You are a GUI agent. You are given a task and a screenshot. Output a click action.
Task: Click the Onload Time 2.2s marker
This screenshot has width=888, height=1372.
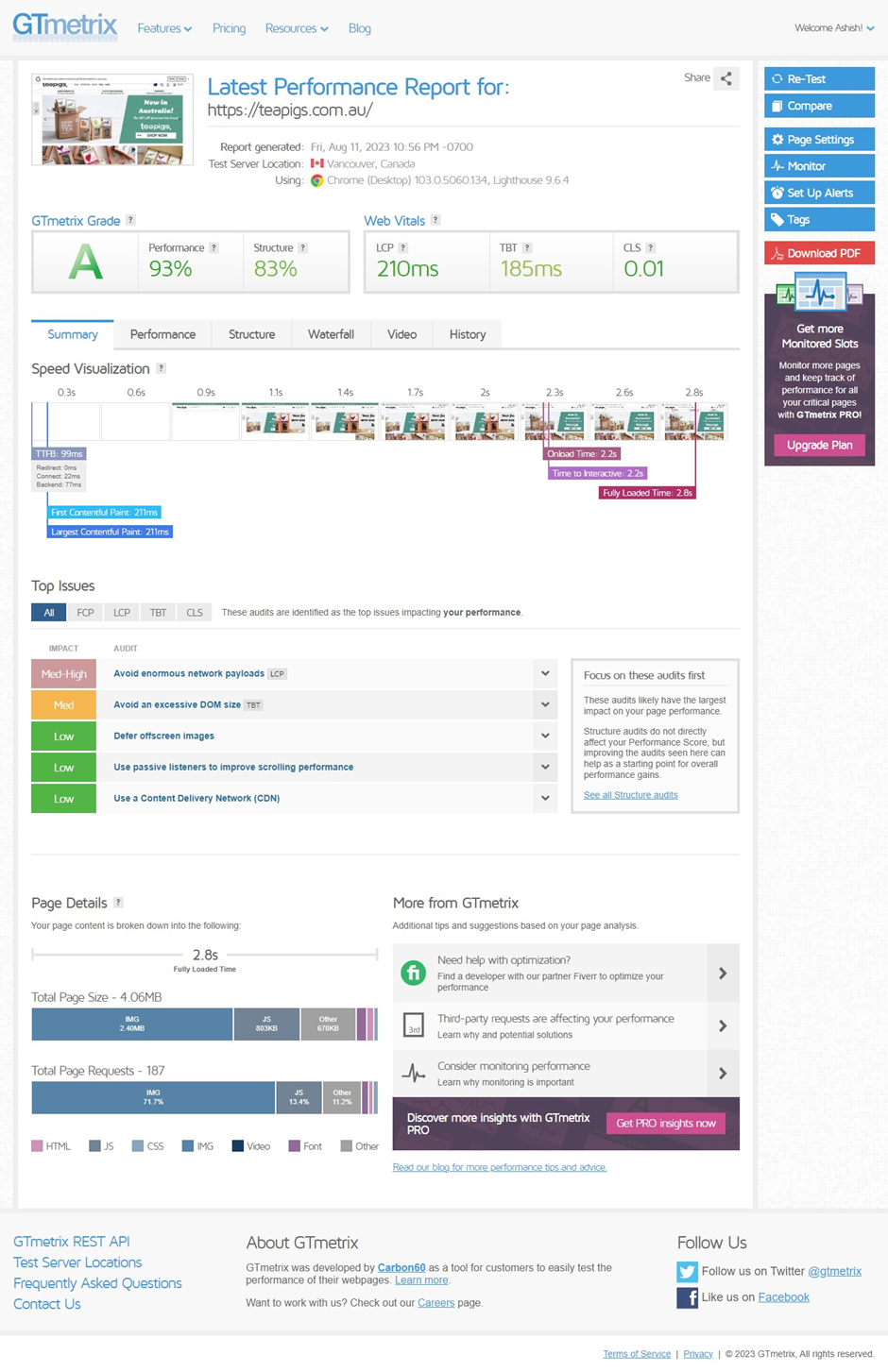coord(582,454)
